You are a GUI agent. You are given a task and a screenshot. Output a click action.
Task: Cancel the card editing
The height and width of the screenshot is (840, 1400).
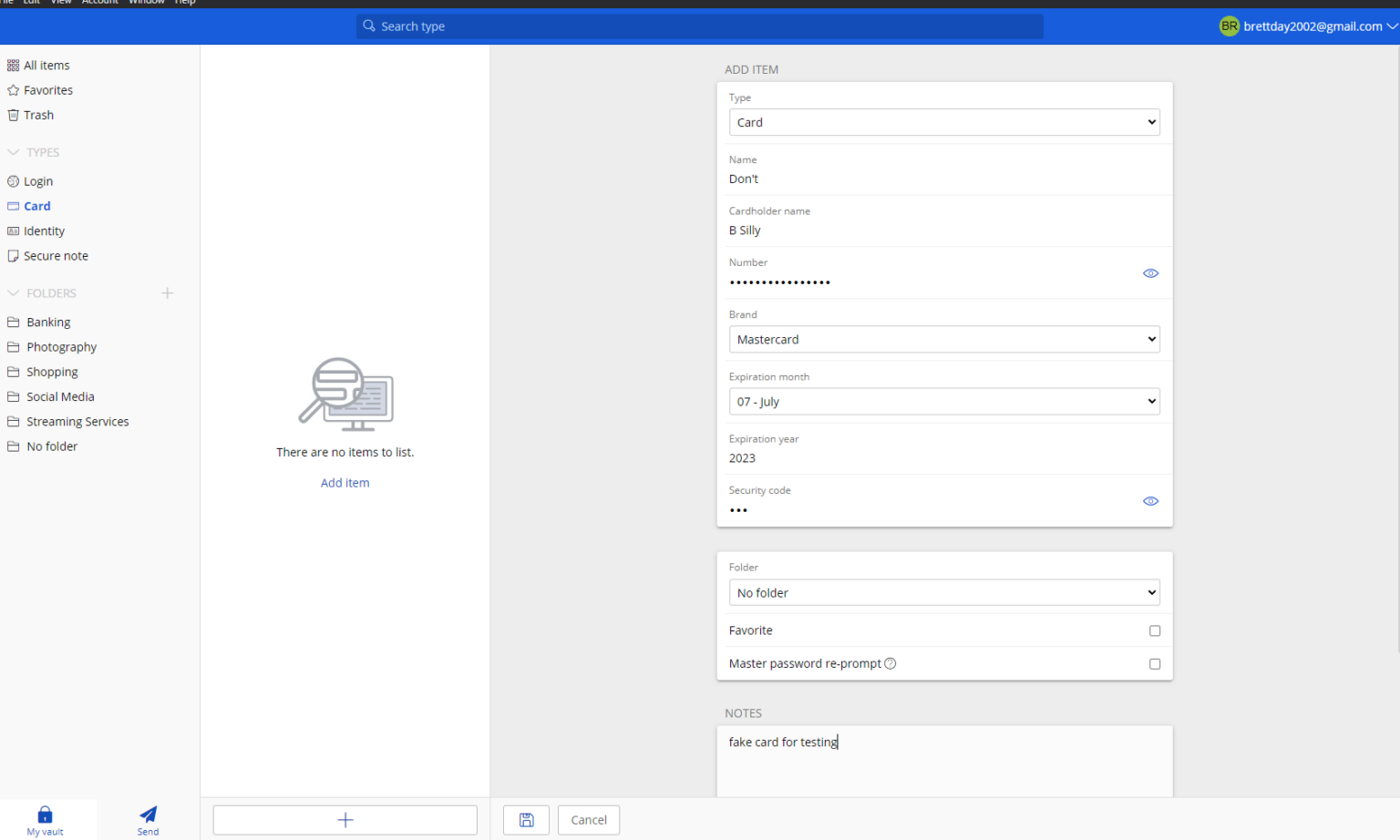click(x=588, y=820)
